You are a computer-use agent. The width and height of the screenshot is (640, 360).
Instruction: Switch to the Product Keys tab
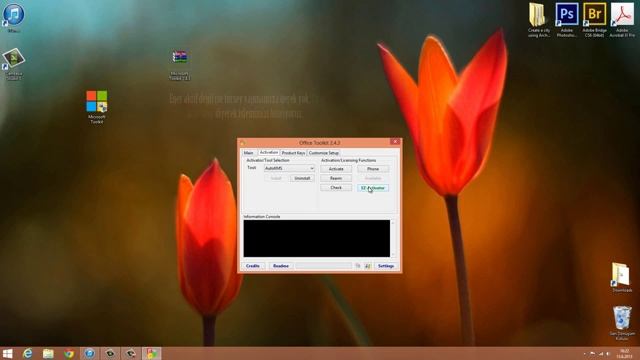point(293,153)
